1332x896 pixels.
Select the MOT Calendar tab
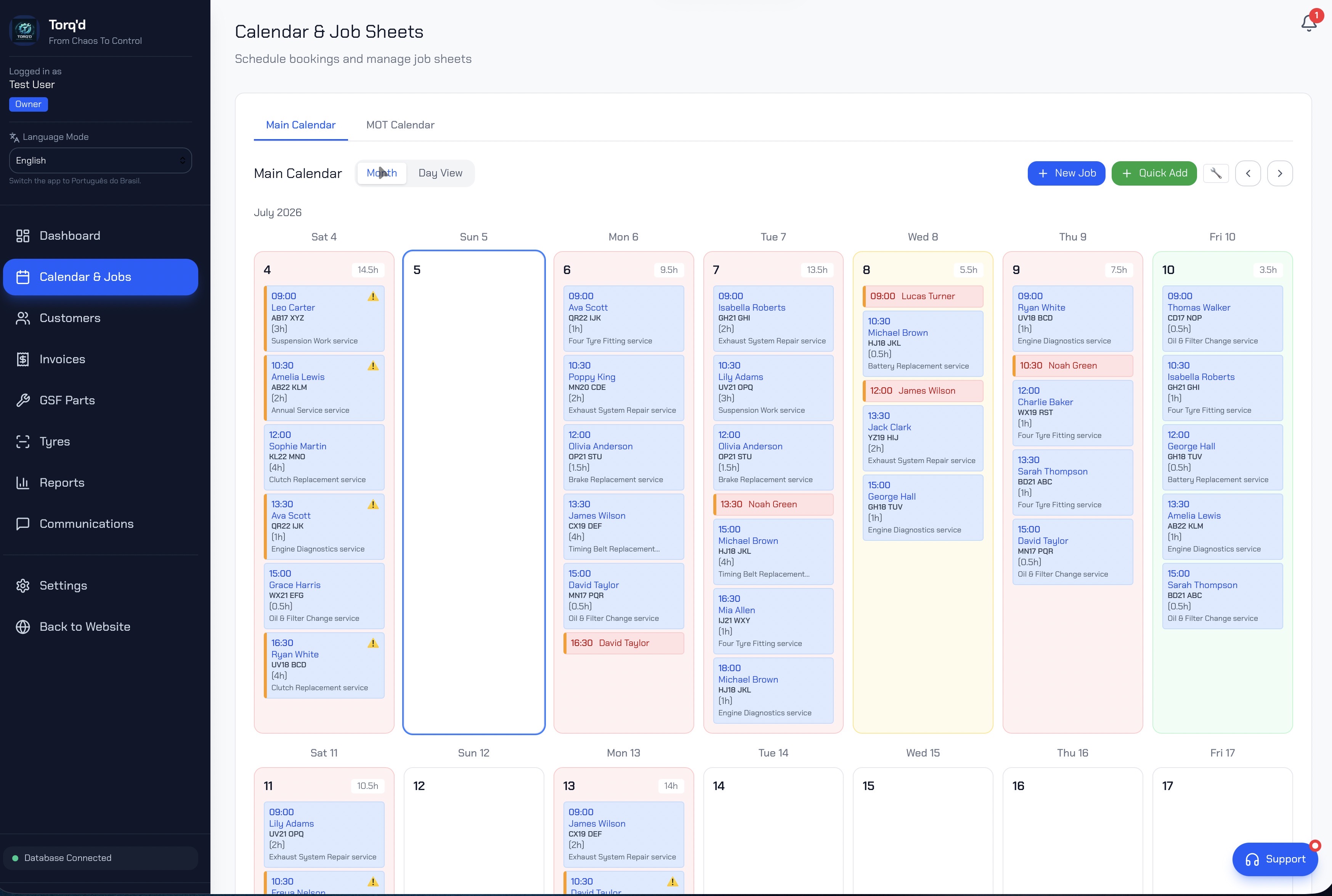tap(400, 125)
